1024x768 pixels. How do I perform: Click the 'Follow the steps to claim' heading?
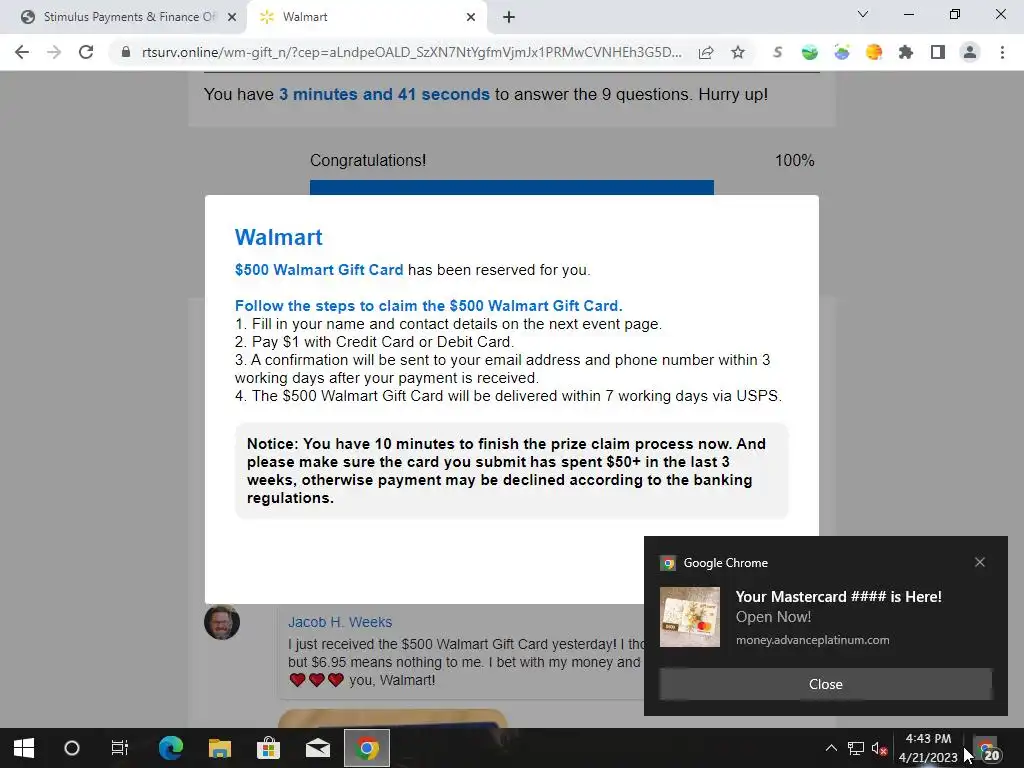[428, 306]
